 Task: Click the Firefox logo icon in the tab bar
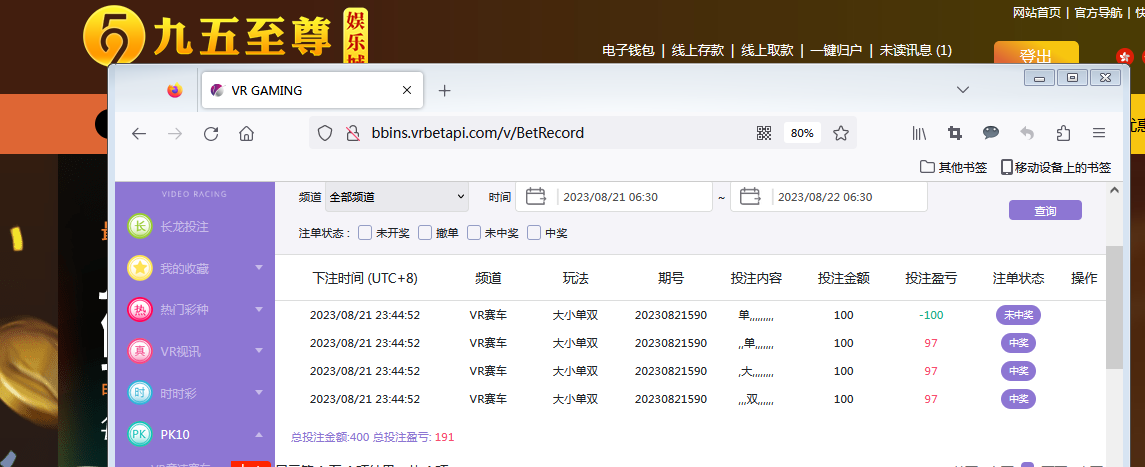coord(175,90)
